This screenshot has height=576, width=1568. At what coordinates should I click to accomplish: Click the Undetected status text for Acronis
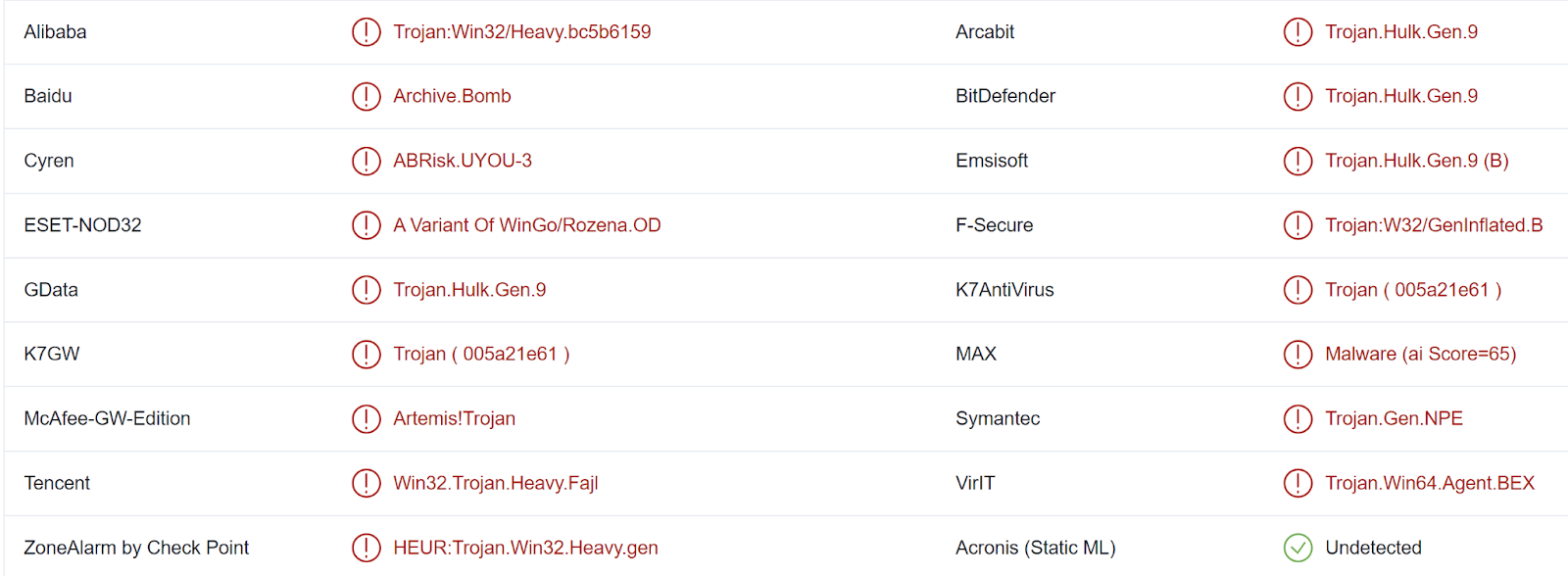click(x=1373, y=548)
